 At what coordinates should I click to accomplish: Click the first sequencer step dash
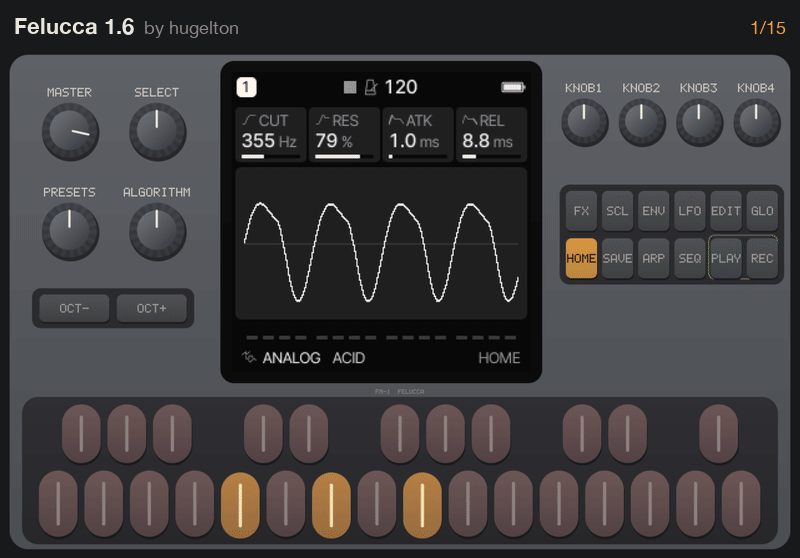pos(252,337)
